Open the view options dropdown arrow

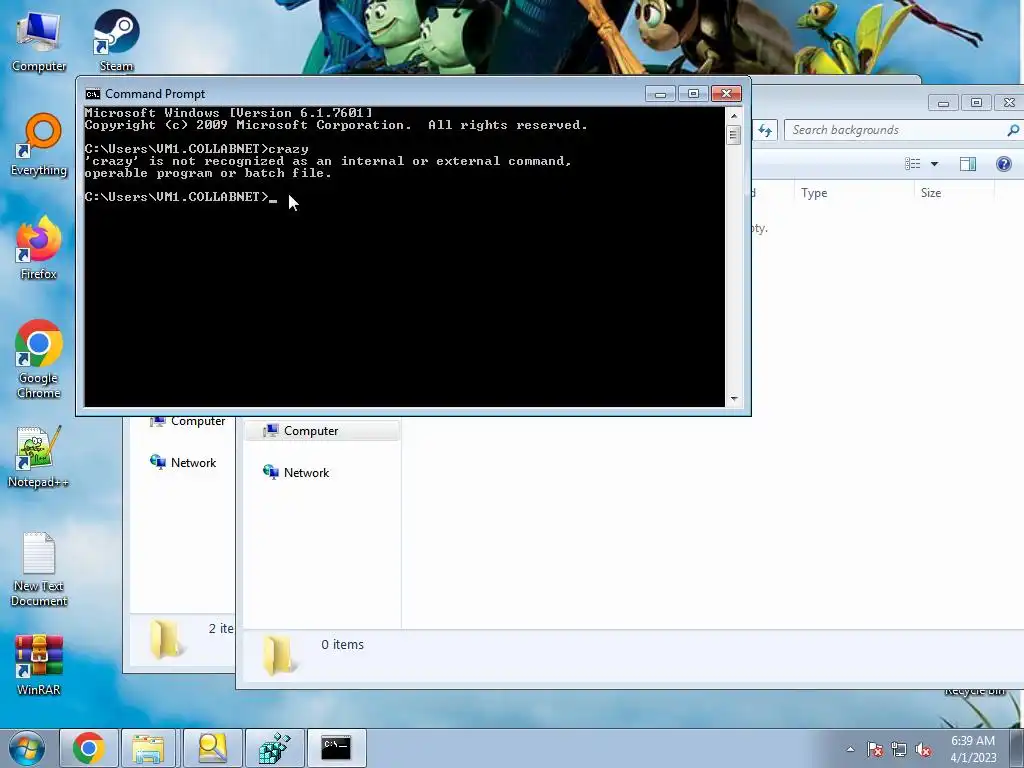pyautogui.click(x=935, y=164)
